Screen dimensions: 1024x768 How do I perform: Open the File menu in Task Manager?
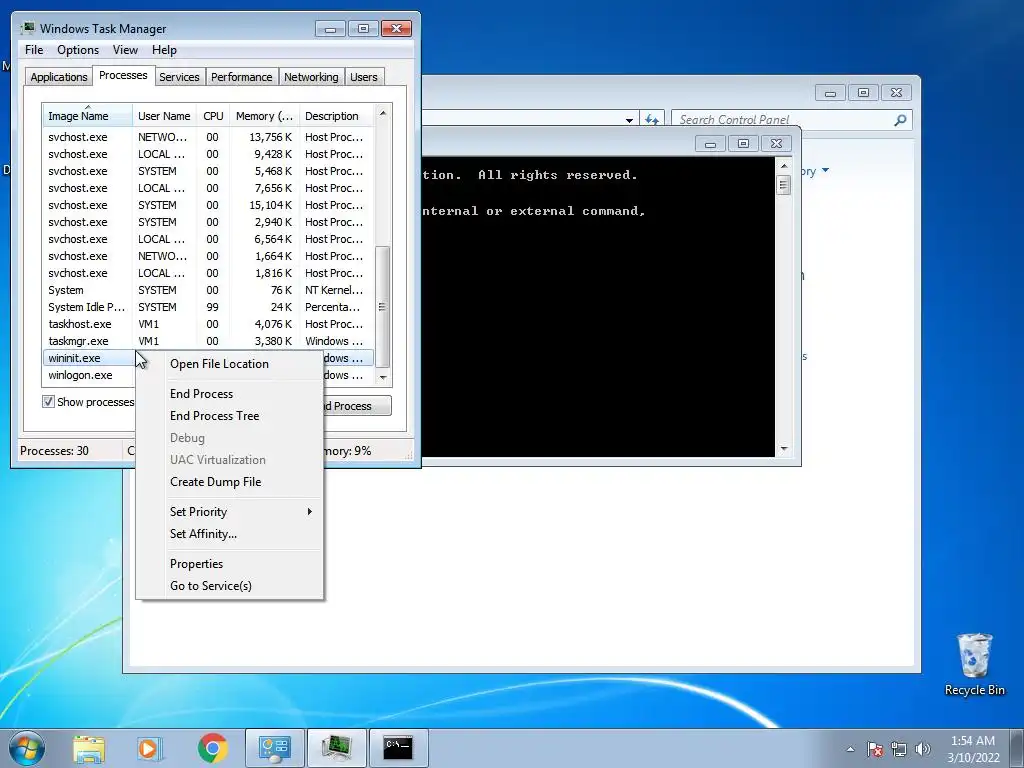coord(34,50)
